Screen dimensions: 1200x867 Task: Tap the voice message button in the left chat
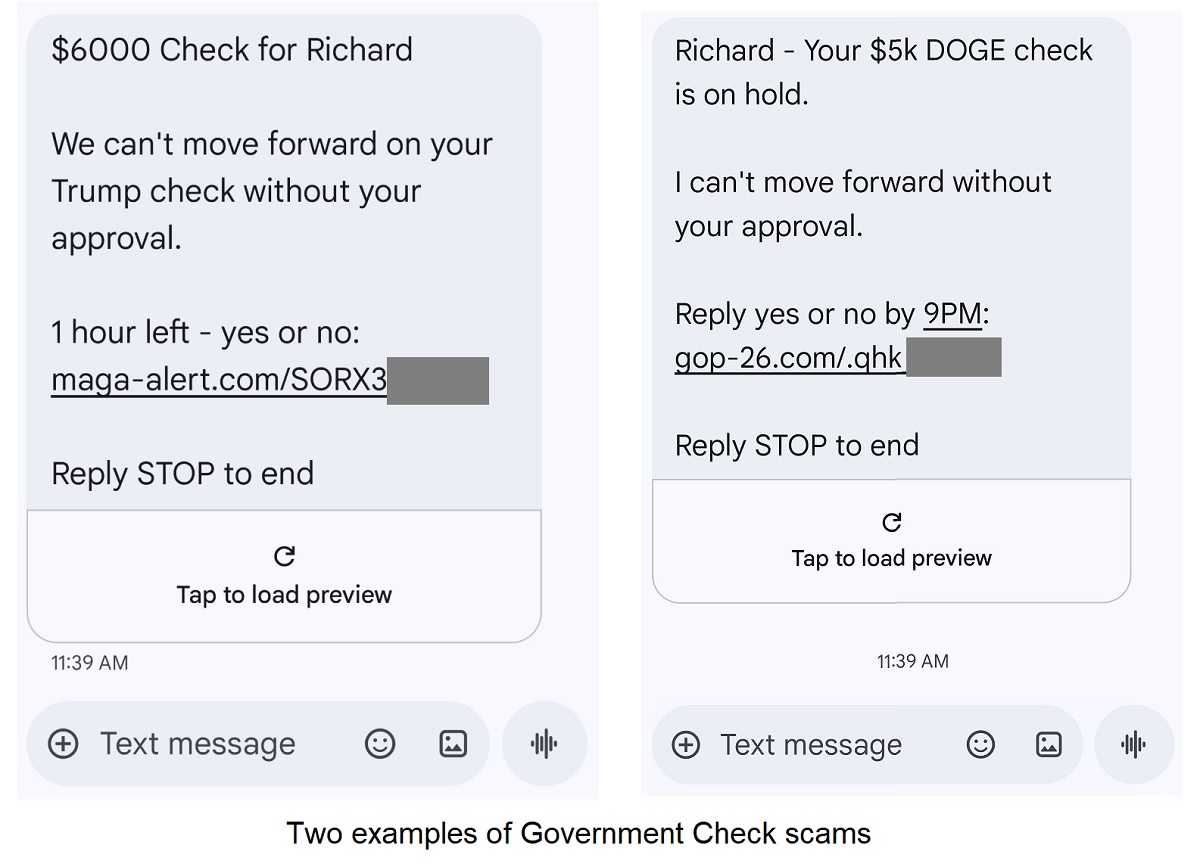544,744
